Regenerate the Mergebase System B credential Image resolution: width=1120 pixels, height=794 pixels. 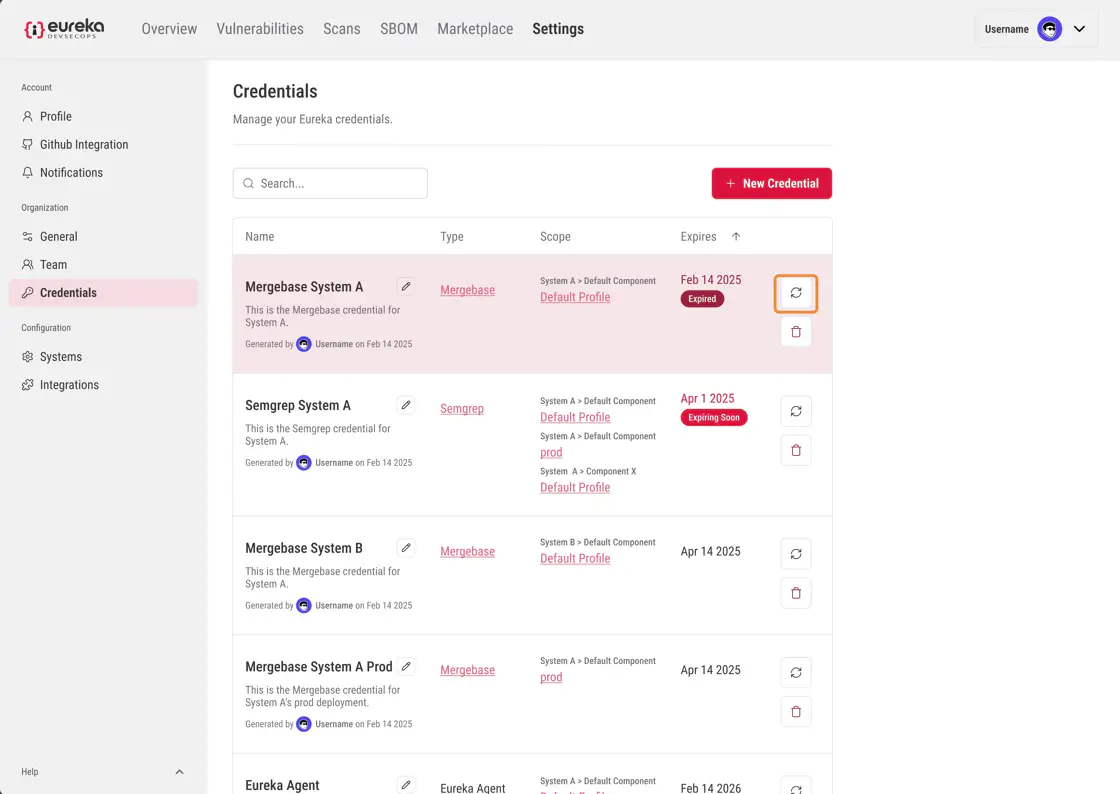[x=796, y=554]
